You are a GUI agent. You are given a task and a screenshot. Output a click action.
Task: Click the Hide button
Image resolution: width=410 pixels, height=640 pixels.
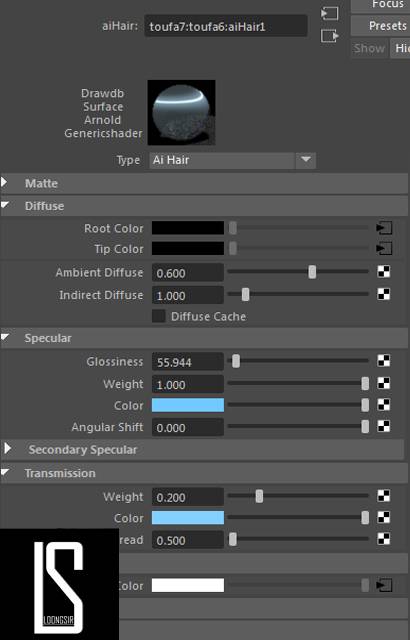coord(400,48)
